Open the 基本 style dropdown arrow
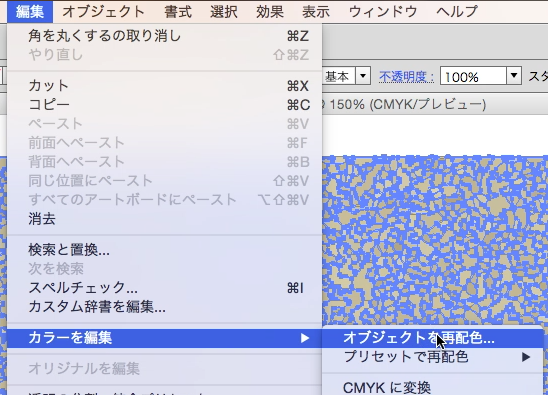 point(363,76)
